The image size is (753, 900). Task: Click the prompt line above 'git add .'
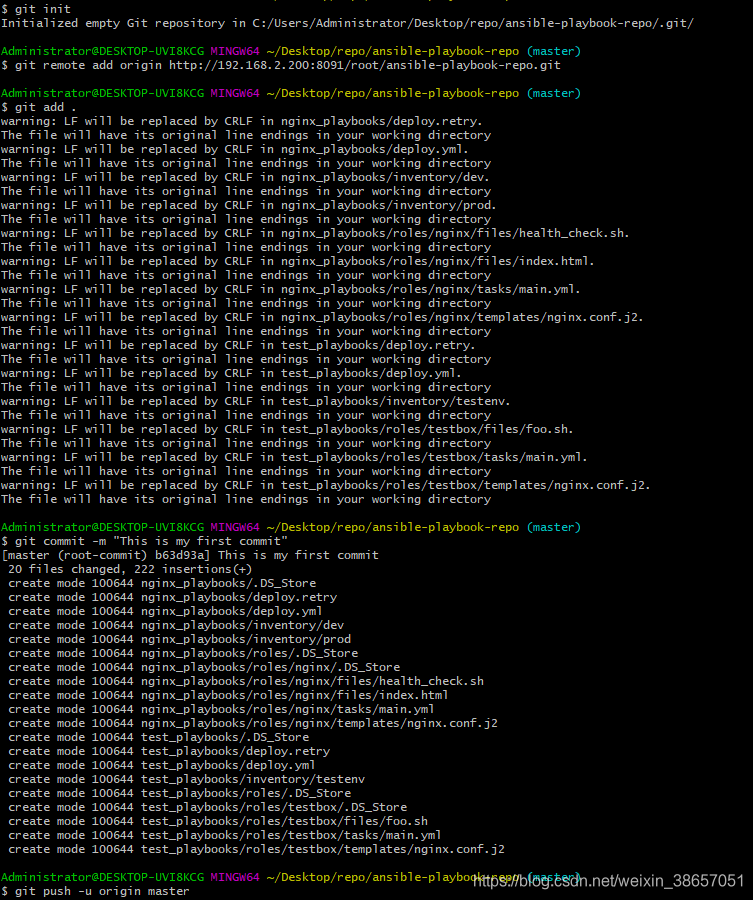[291, 93]
